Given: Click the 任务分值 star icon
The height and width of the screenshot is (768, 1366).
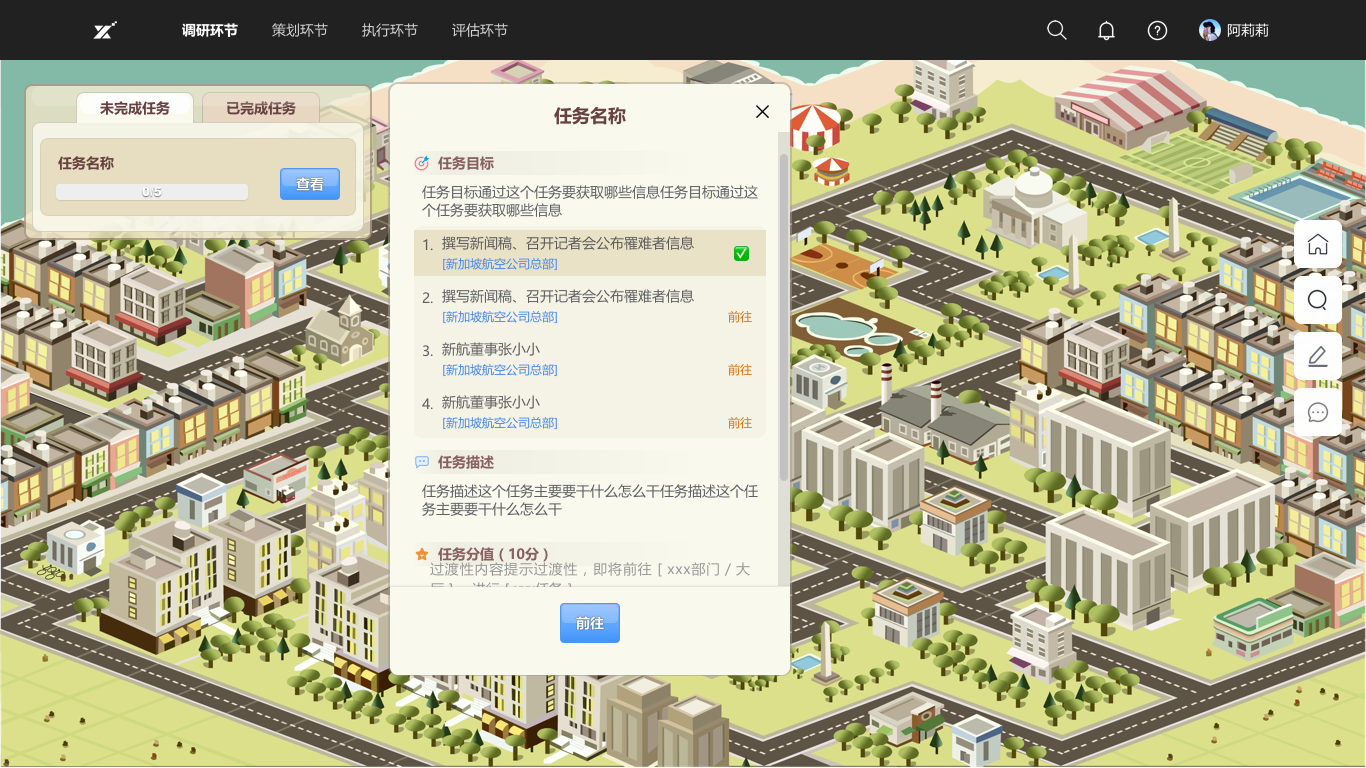Looking at the screenshot, I should (422, 554).
